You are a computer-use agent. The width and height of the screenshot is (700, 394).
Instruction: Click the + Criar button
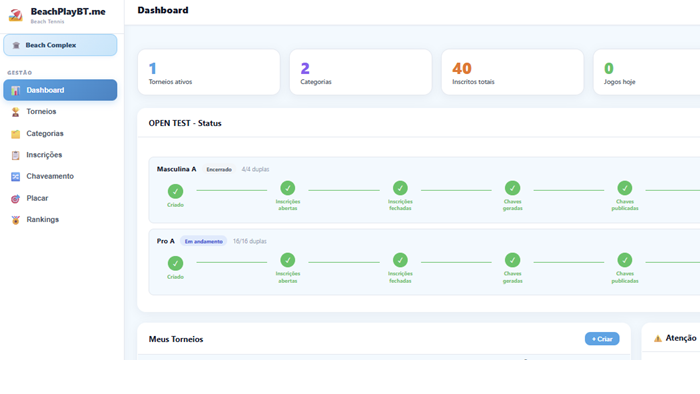tap(602, 339)
